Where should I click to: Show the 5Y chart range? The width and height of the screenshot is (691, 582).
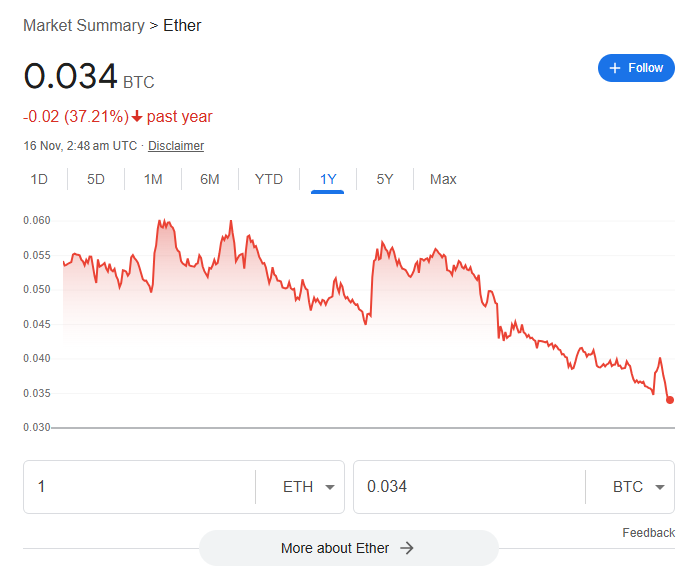click(x=385, y=179)
